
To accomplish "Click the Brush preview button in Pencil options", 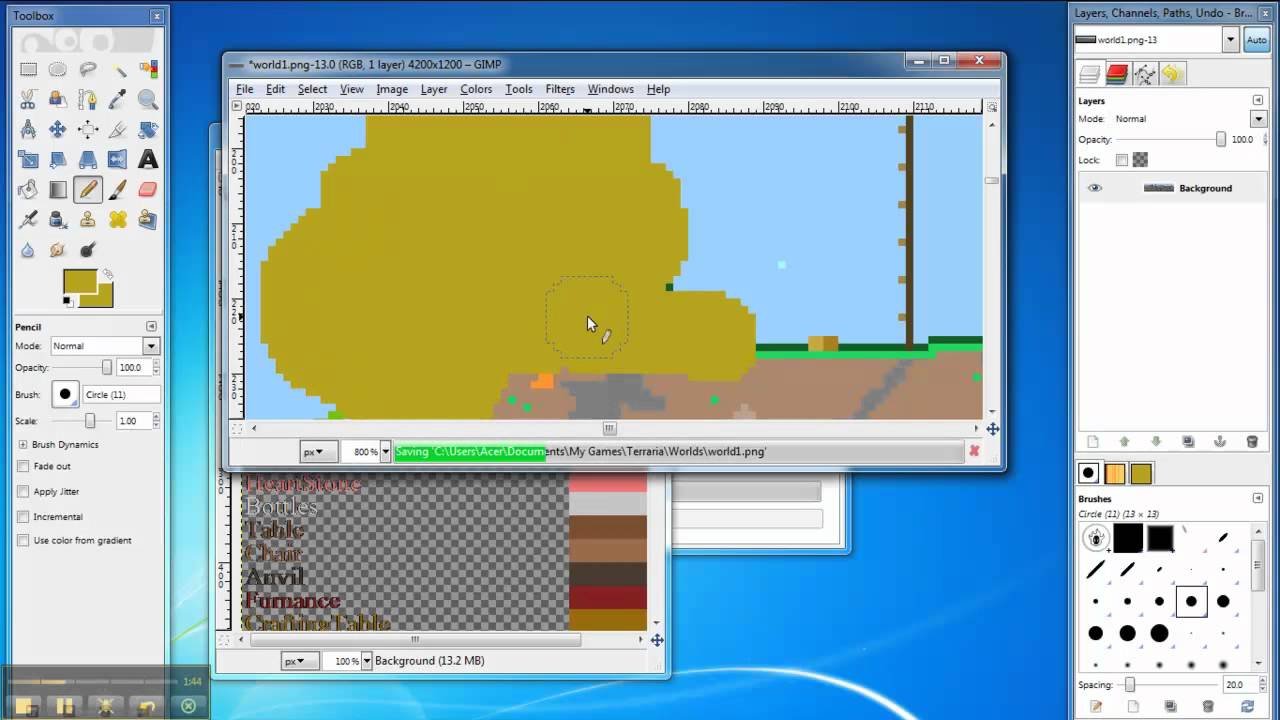I will (65, 394).
